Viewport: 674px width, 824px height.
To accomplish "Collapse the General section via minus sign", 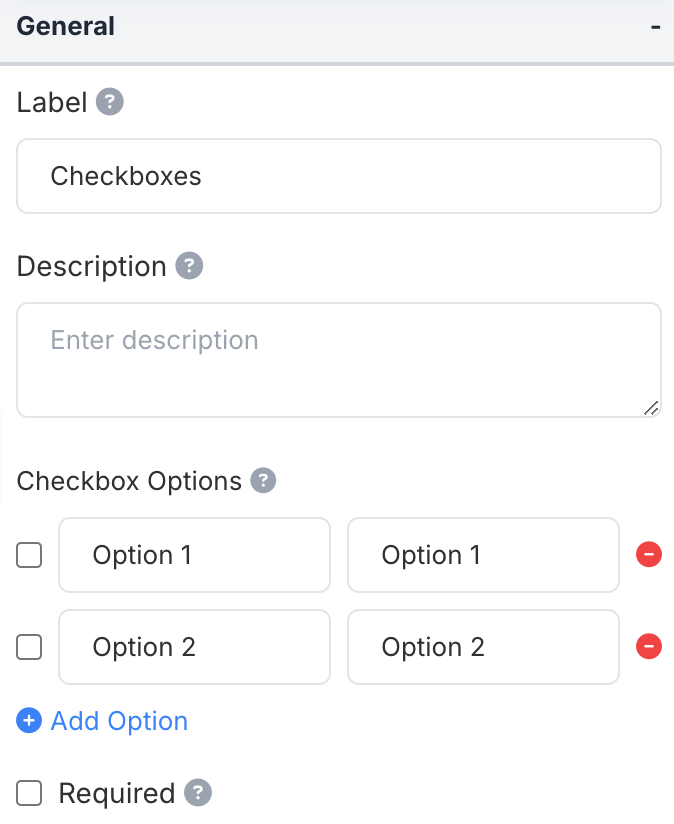I will tap(655, 27).
